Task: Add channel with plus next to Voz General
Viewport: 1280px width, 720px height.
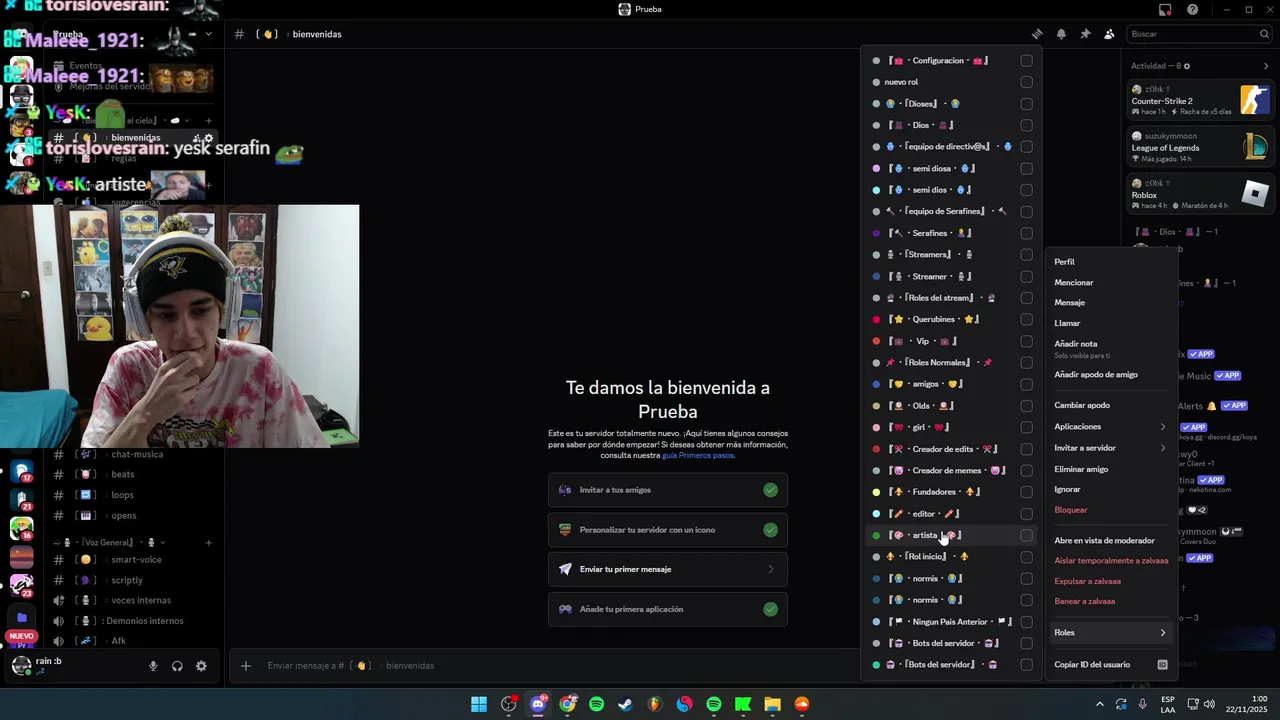Action: tap(208, 543)
